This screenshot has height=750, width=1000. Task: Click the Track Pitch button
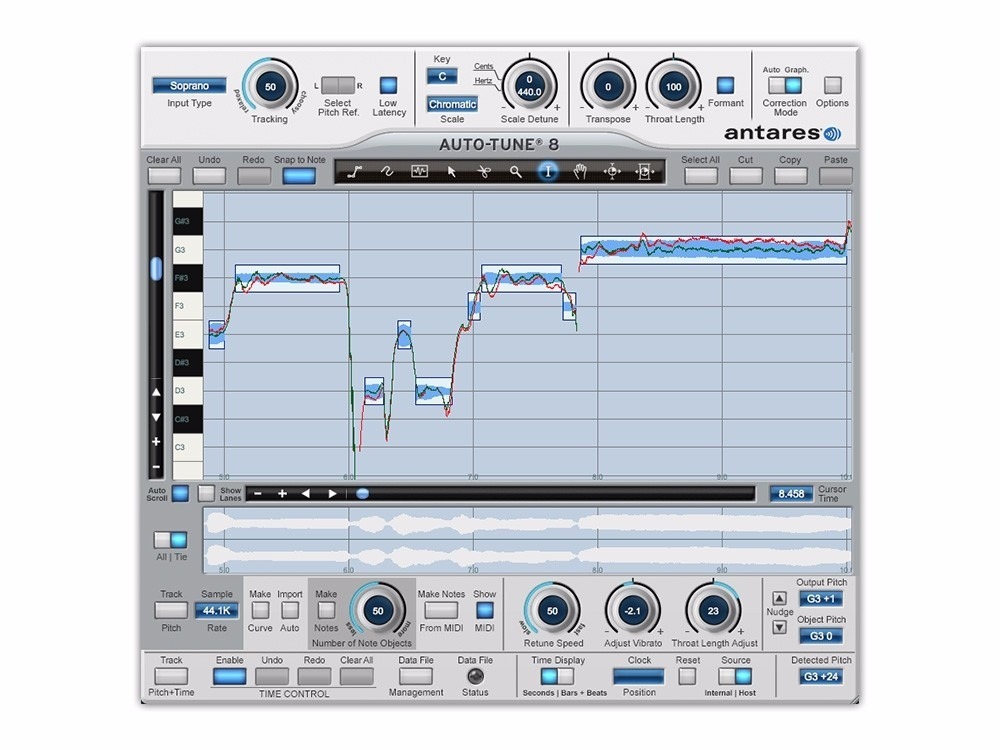click(x=171, y=611)
